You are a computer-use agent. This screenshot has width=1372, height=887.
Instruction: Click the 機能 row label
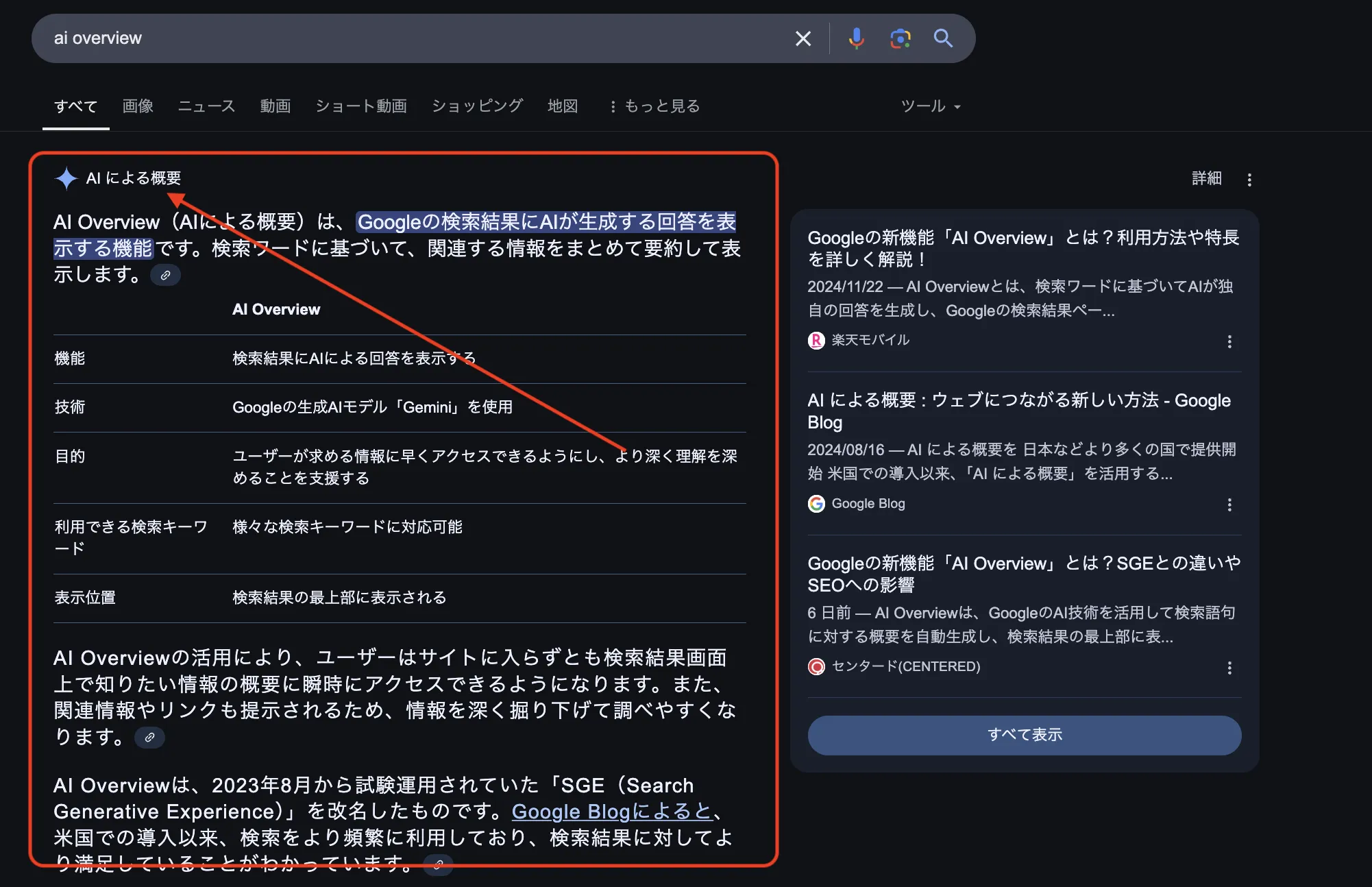tap(70, 359)
